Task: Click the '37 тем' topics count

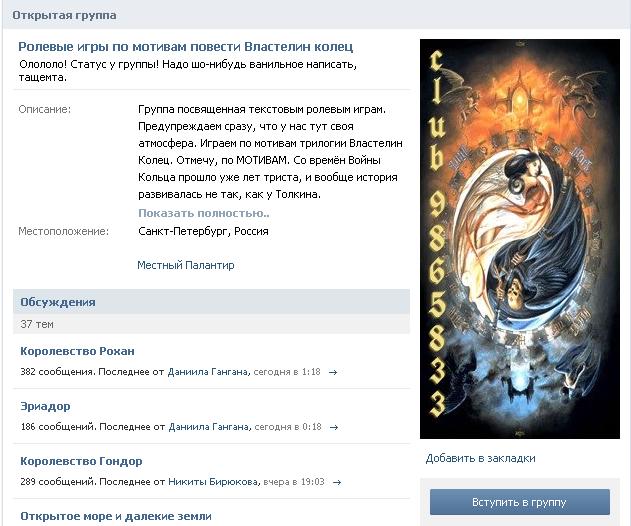Action: [37, 324]
